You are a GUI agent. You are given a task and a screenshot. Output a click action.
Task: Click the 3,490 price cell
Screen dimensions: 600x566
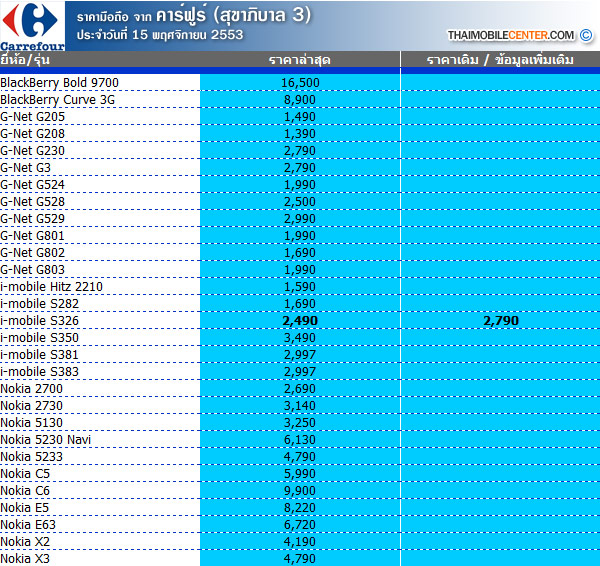(300, 338)
